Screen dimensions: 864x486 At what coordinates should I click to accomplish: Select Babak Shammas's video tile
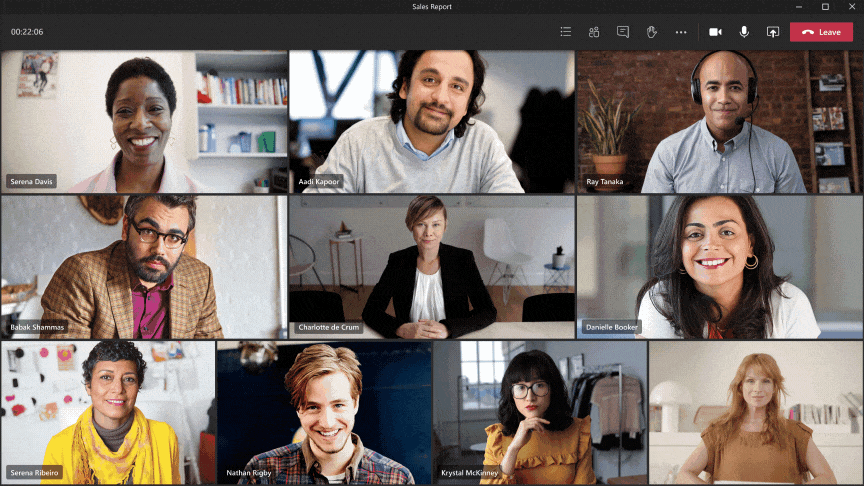(144, 266)
